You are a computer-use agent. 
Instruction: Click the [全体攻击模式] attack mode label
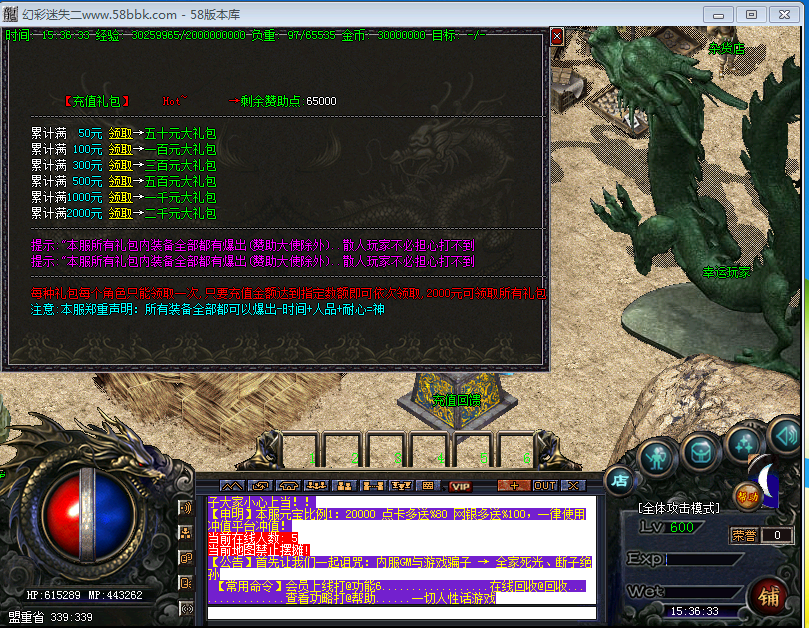click(x=679, y=509)
